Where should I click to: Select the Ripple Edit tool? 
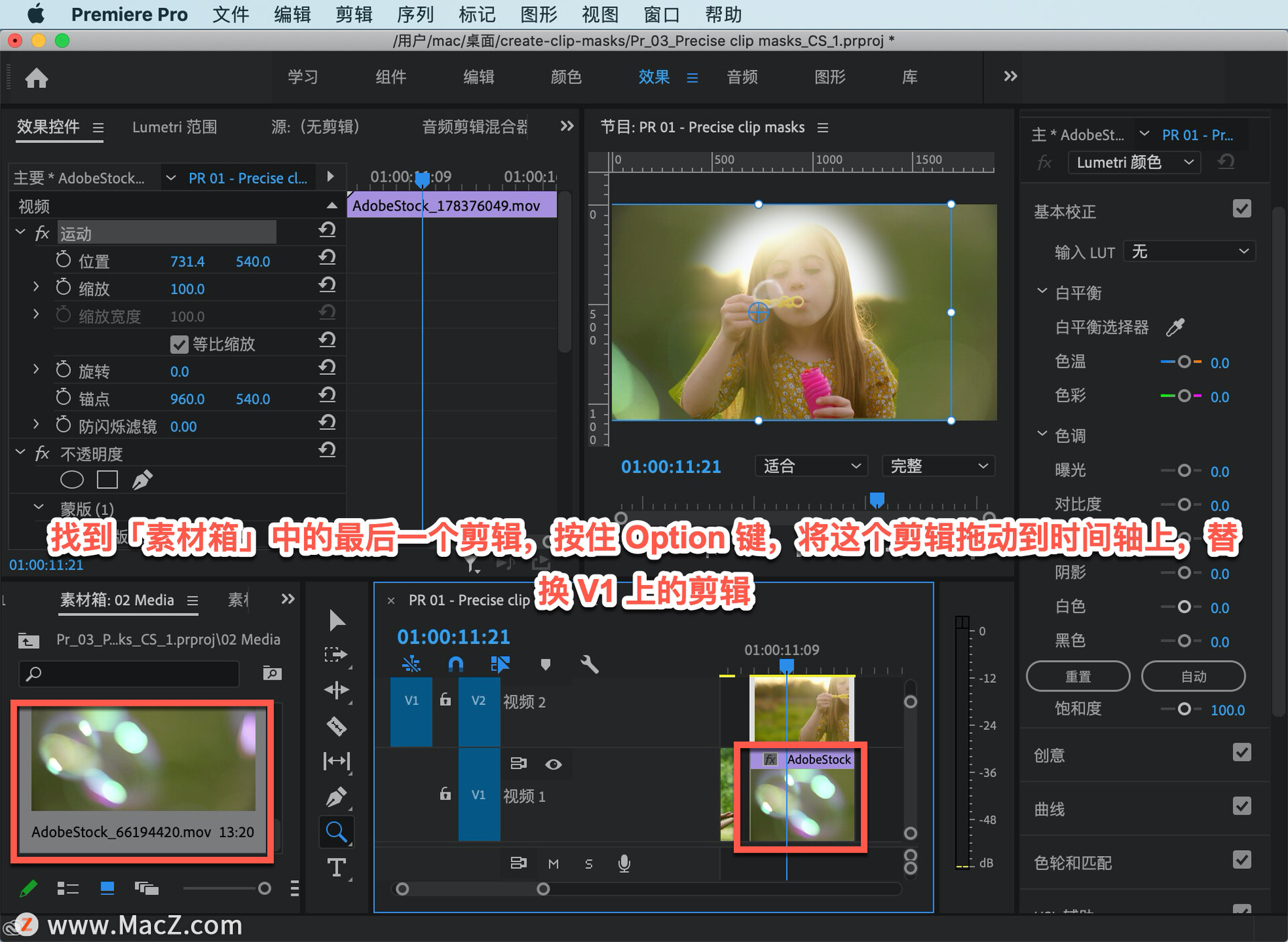336,690
